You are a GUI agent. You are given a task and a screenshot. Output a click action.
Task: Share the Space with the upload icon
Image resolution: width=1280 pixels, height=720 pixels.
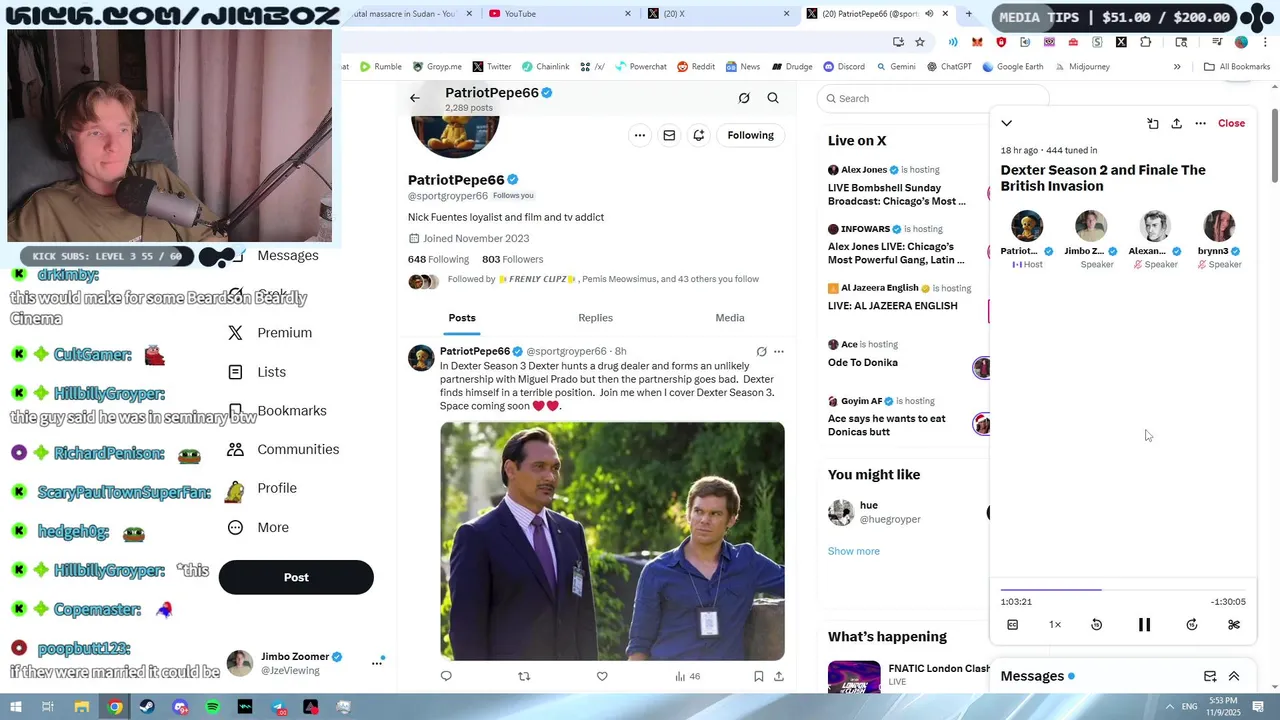1177,124
